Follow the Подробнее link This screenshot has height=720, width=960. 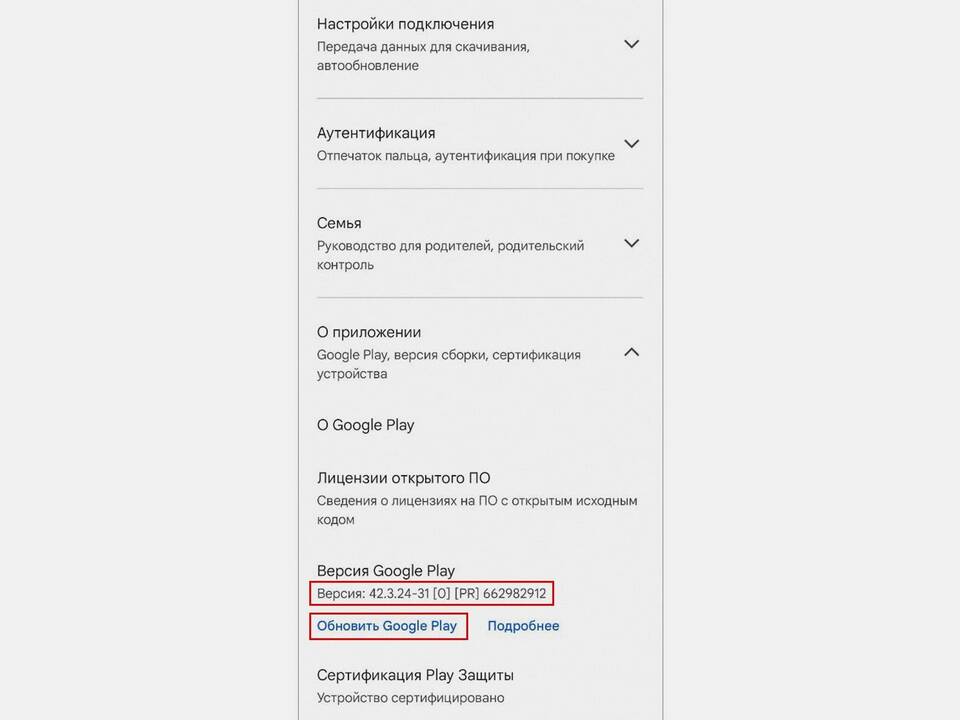click(523, 626)
